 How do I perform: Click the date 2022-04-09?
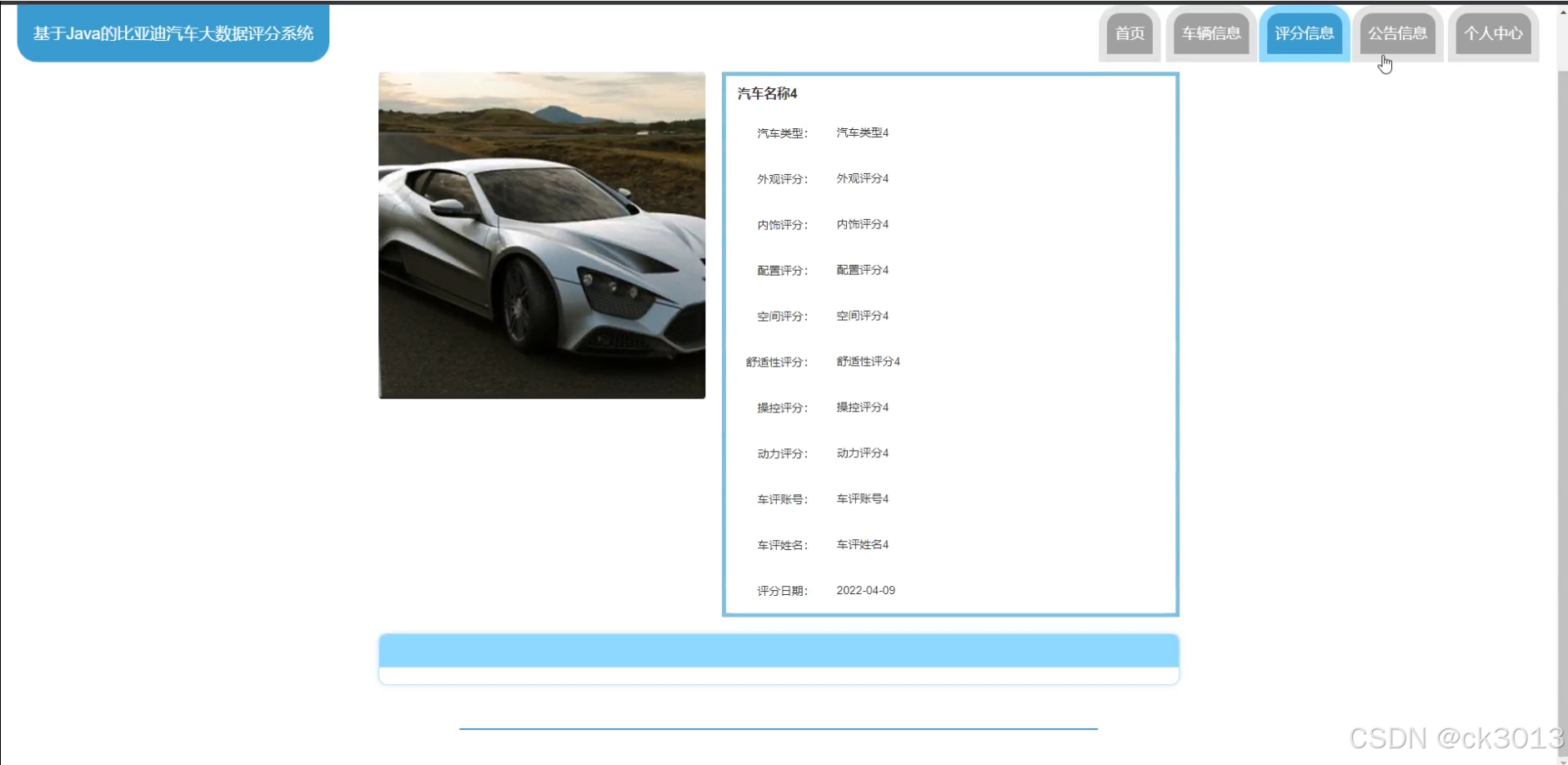tap(866, 590)
